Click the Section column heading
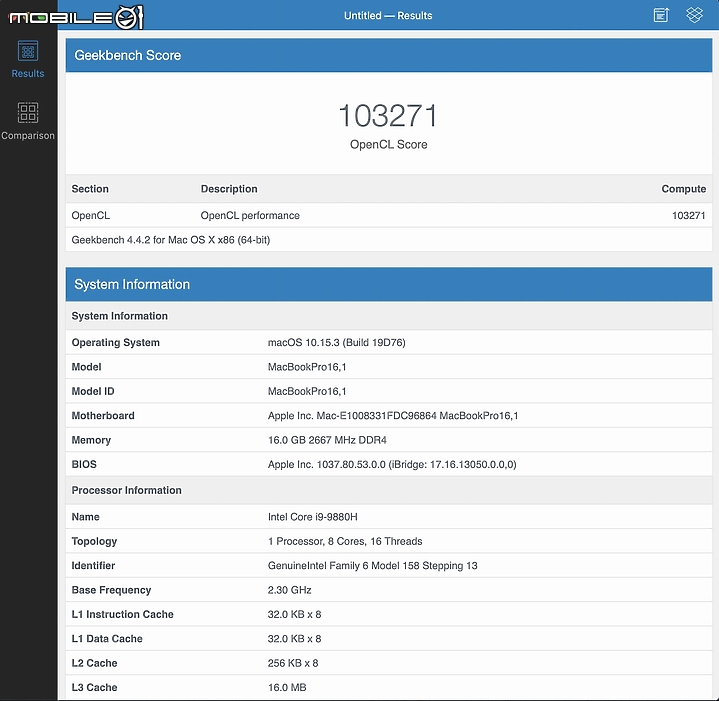This screenshot has width=719, height=701. click(90, 189)
